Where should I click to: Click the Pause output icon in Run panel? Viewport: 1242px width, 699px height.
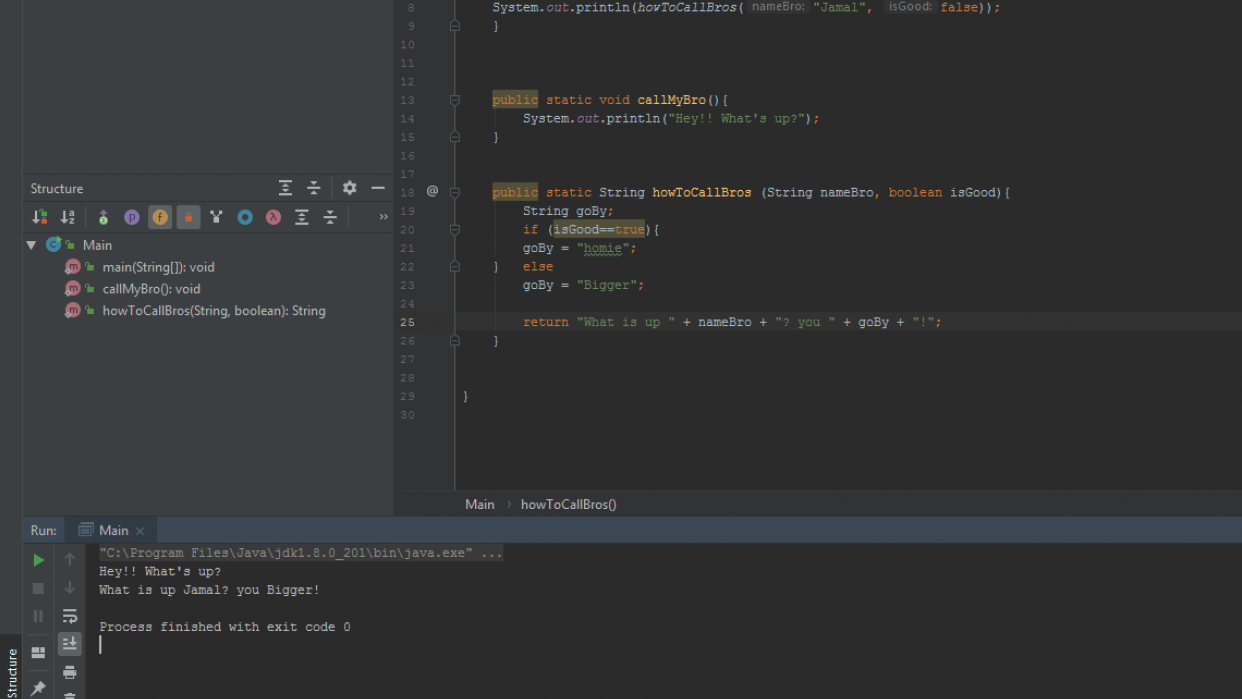point(38,616)
